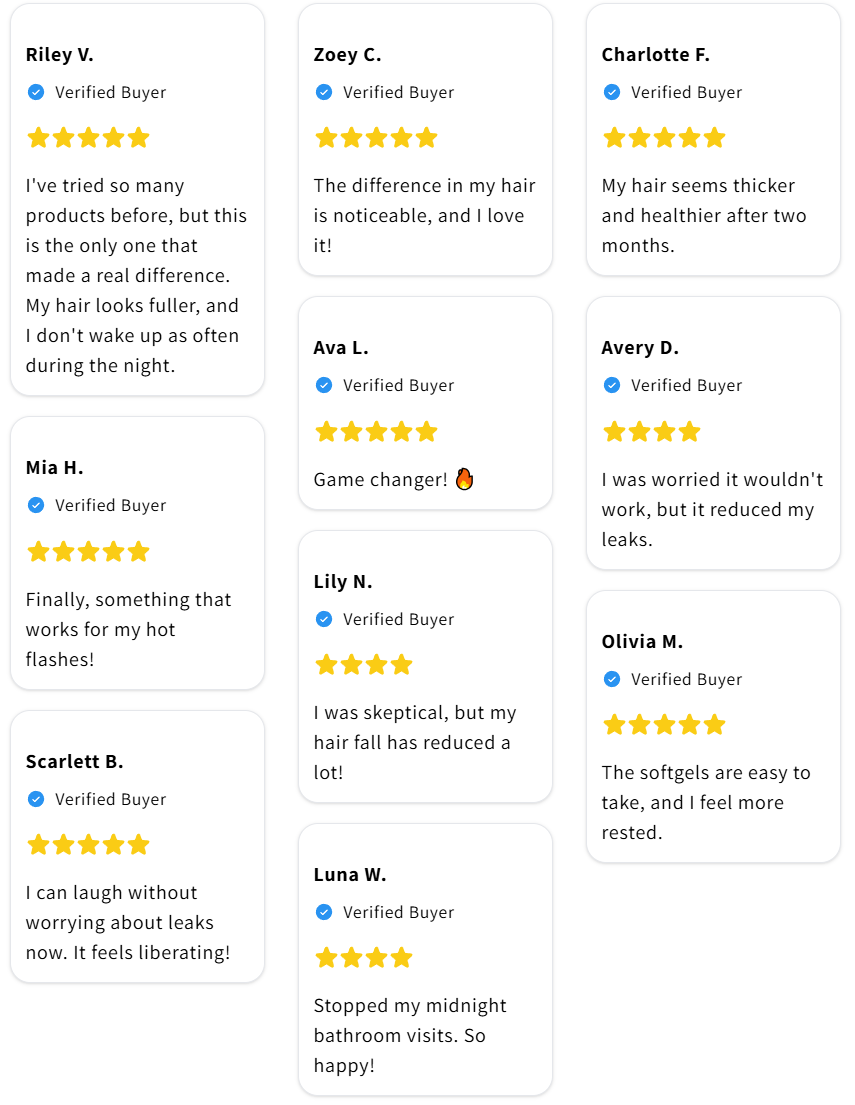Screen dimensions: 855x1105
Task: Click Luna W.'s blue verified badge
Action: pyautogui.click(x=324, y=912)
